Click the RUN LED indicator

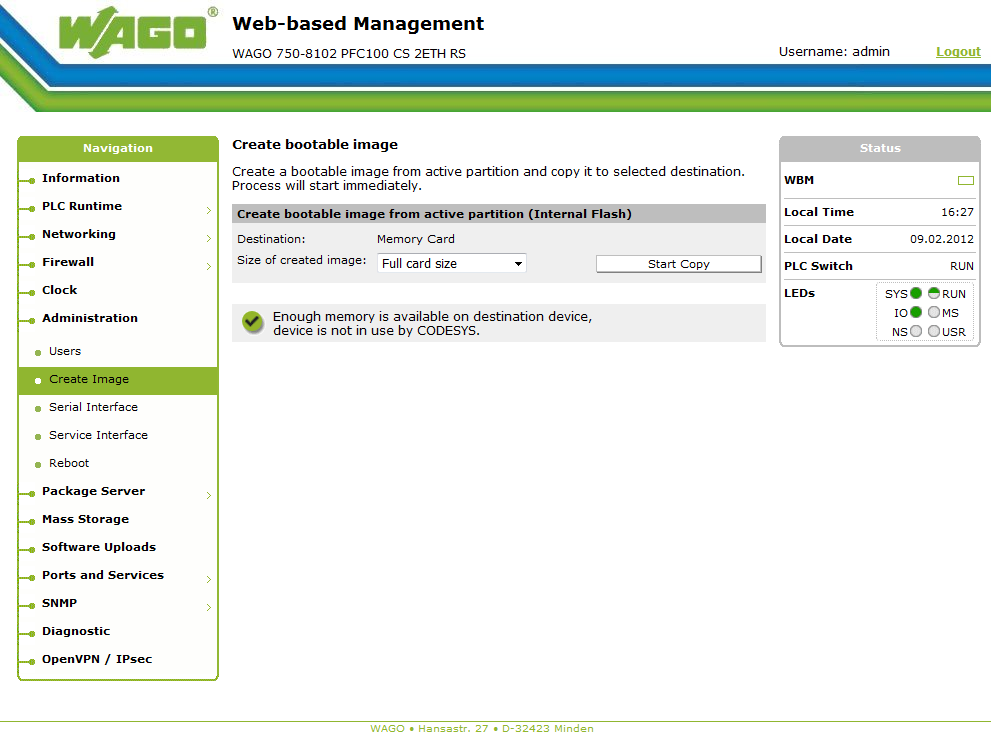(x=933, y=293)
